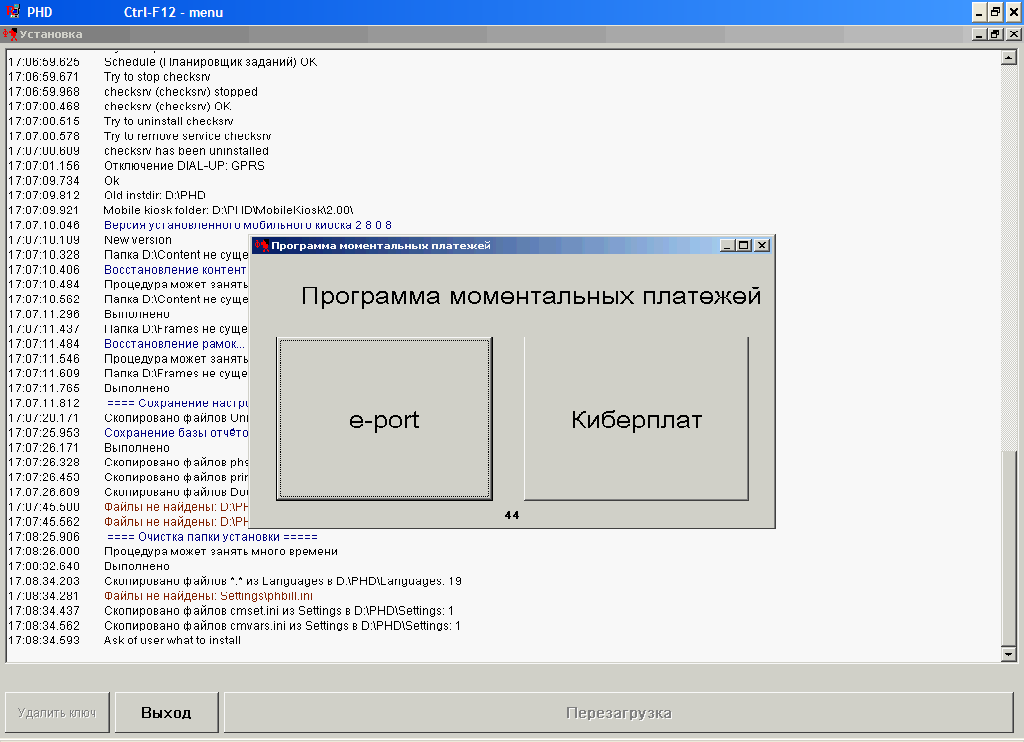Click red log line 'Файлы не найдены: Settings\phbill.ini'
1024x742 pixels.
(x=208, y=596)
